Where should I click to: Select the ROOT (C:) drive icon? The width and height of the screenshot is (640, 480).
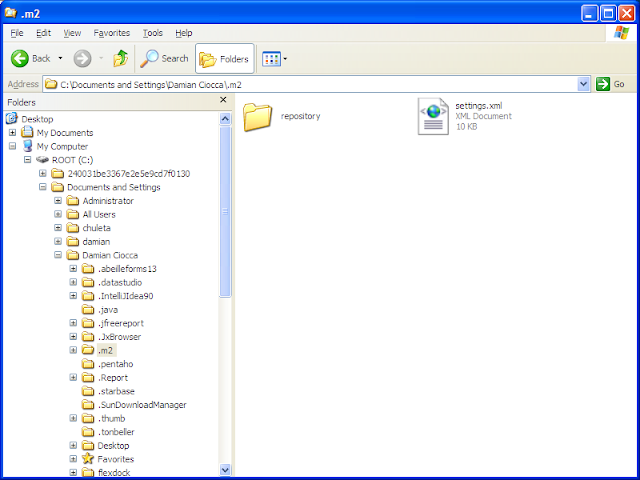pyautogui.click(x=42, y=160)
